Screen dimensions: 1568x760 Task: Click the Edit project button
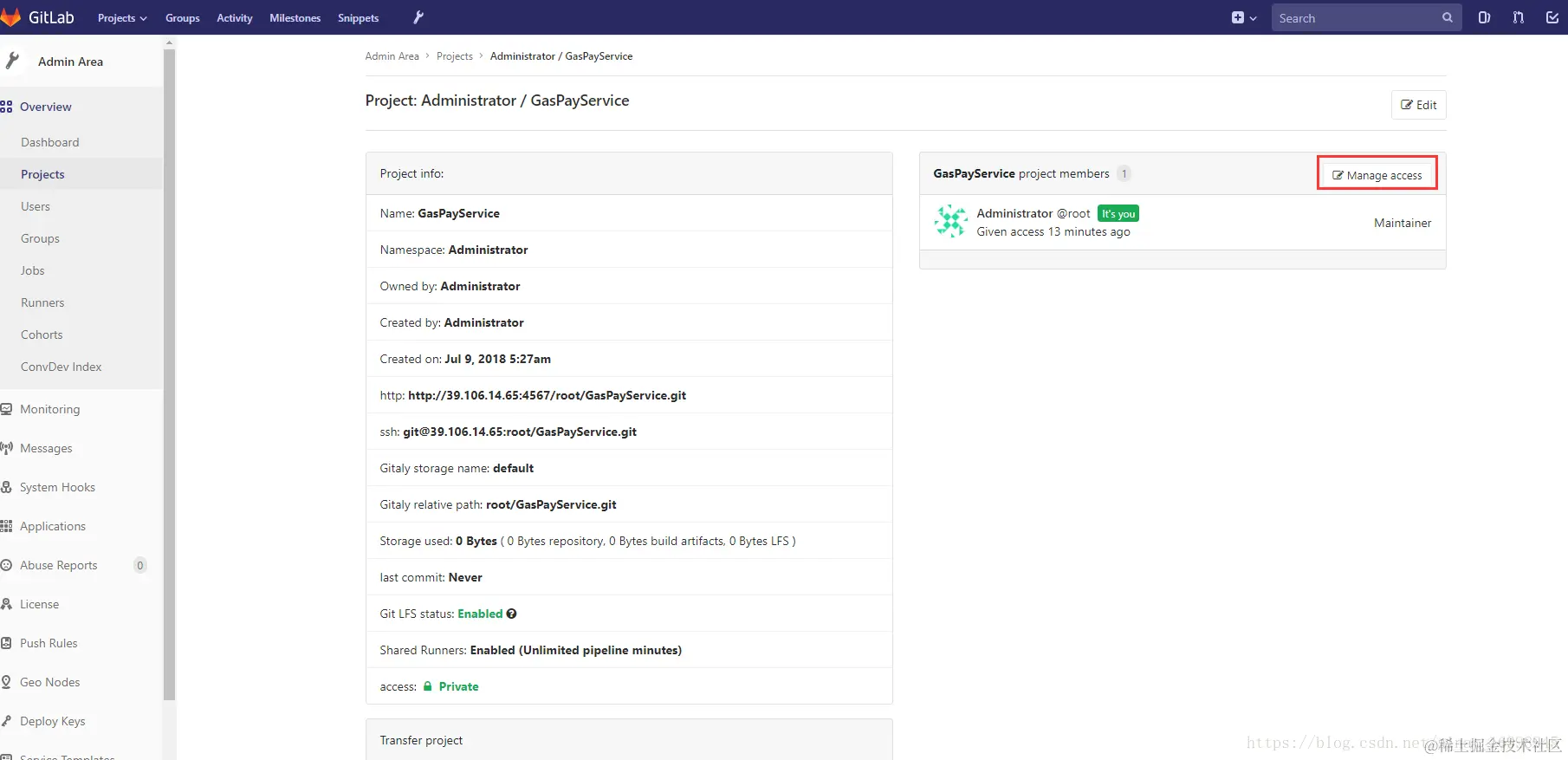[x=1419, y=105]
